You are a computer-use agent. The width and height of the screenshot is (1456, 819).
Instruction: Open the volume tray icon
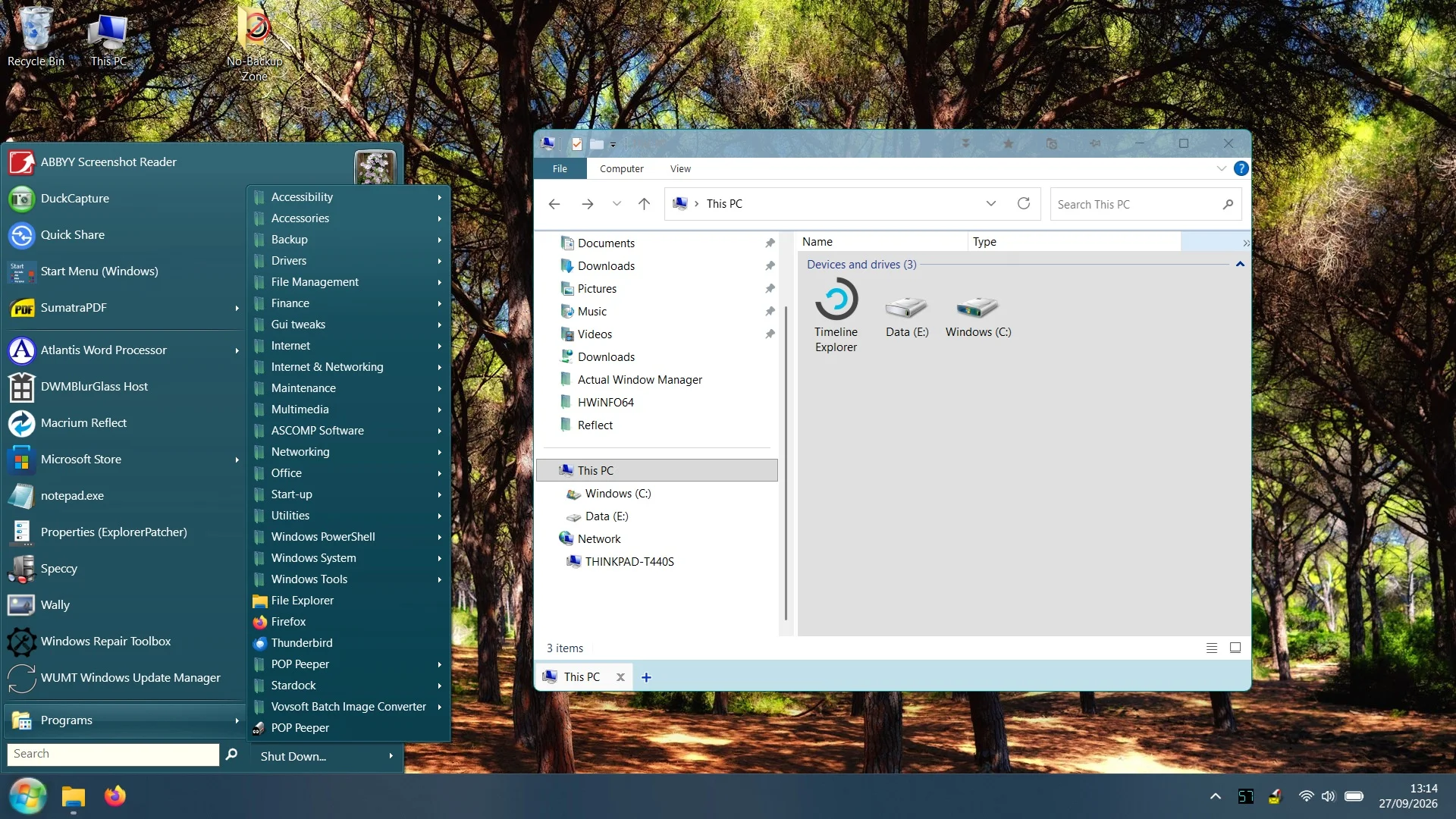(1328, 796)
